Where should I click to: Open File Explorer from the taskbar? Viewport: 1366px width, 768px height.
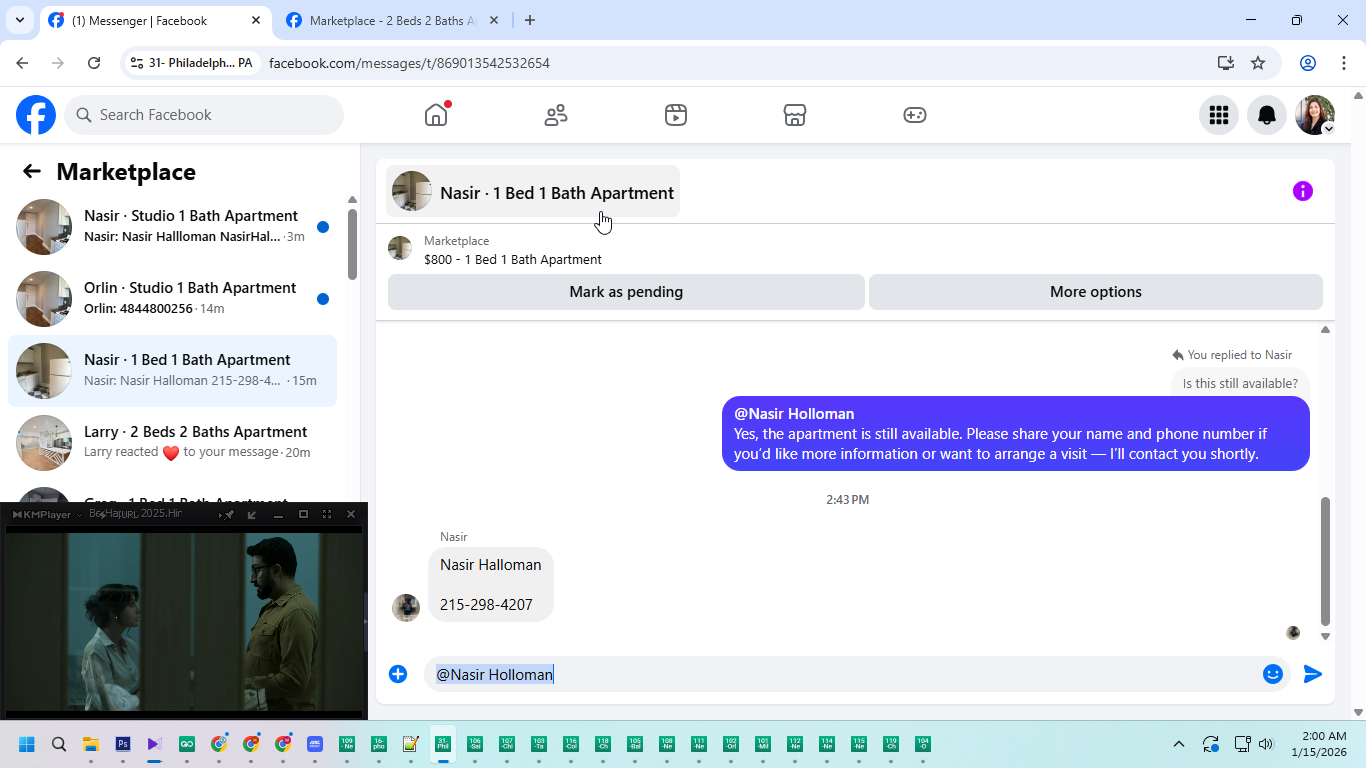tap(91, 744)
